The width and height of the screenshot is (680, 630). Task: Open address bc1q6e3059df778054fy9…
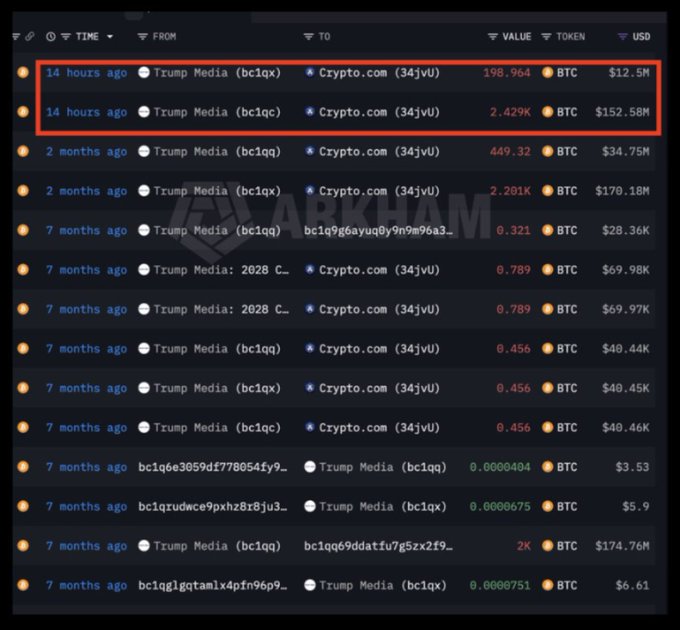212,467
